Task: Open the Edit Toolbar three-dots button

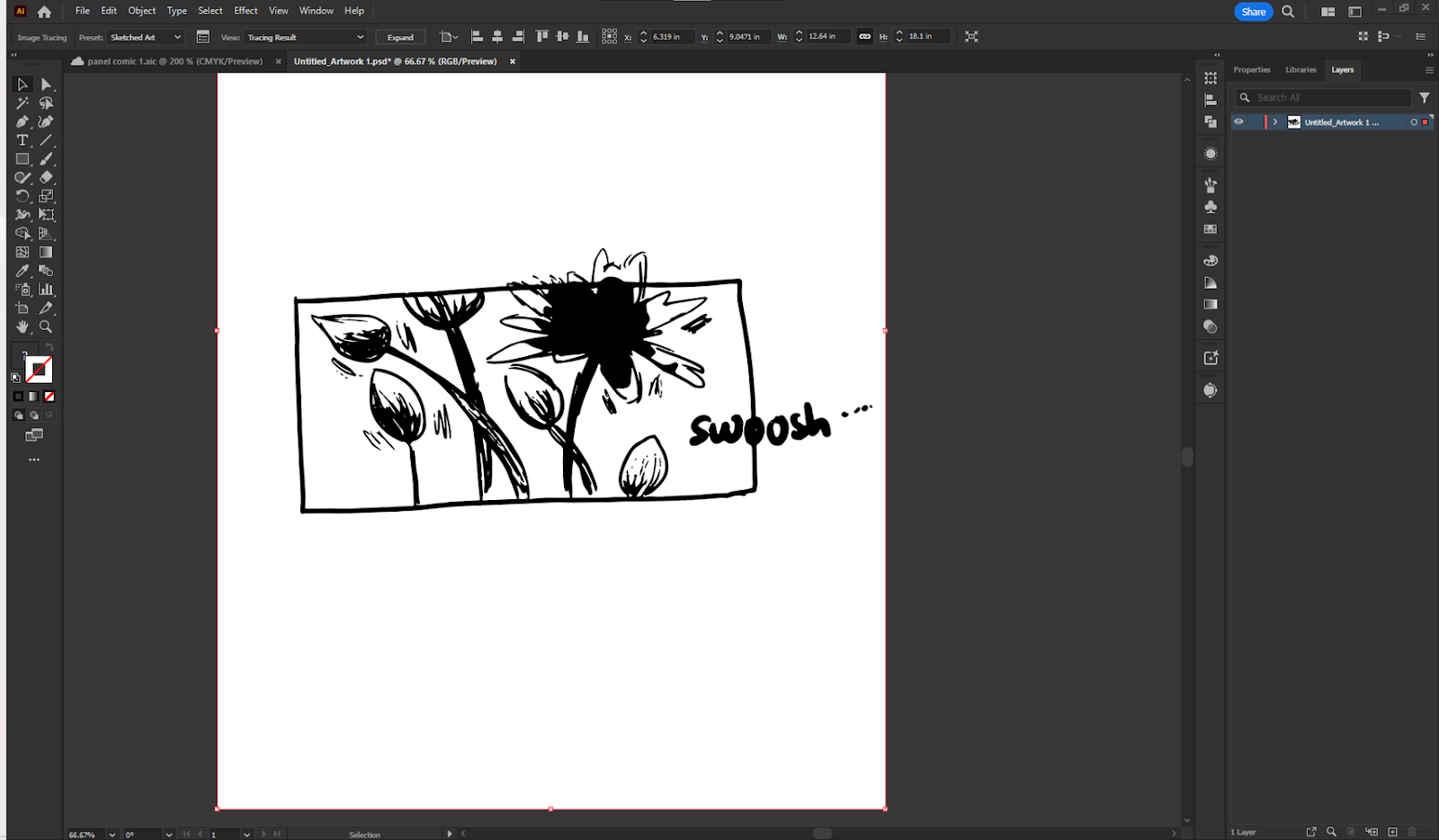Action: (x=34, y=460)
